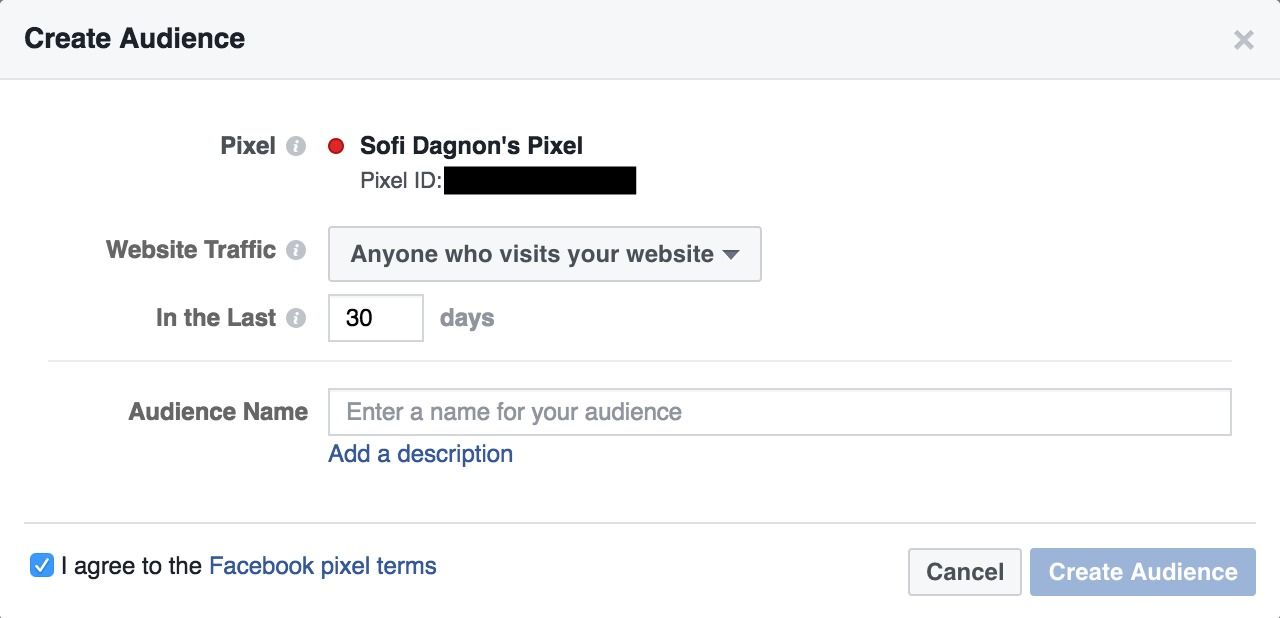The image size is (1280, 618).
Task: Focus the Audience Name text field
Action: coord(780,412)
